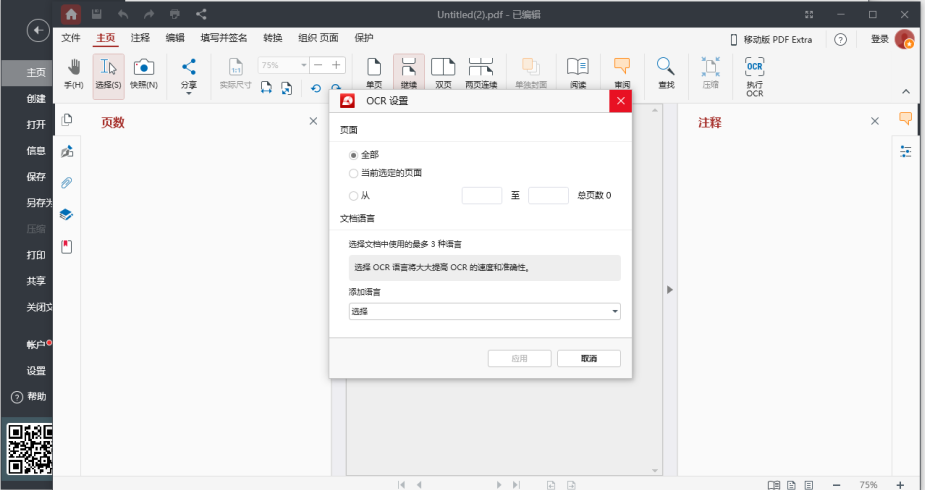Click 创建 in the left sidebar

tap(36, 98)
